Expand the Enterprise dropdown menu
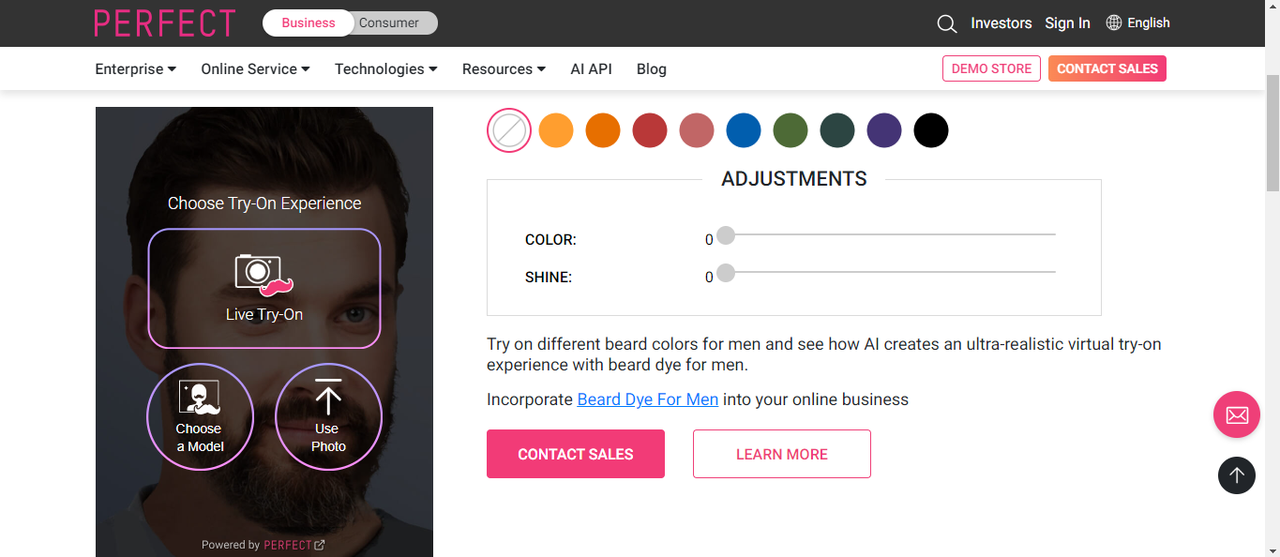Image resolution: width=1280 pixels, height=557 pixels. pos(136,69)
